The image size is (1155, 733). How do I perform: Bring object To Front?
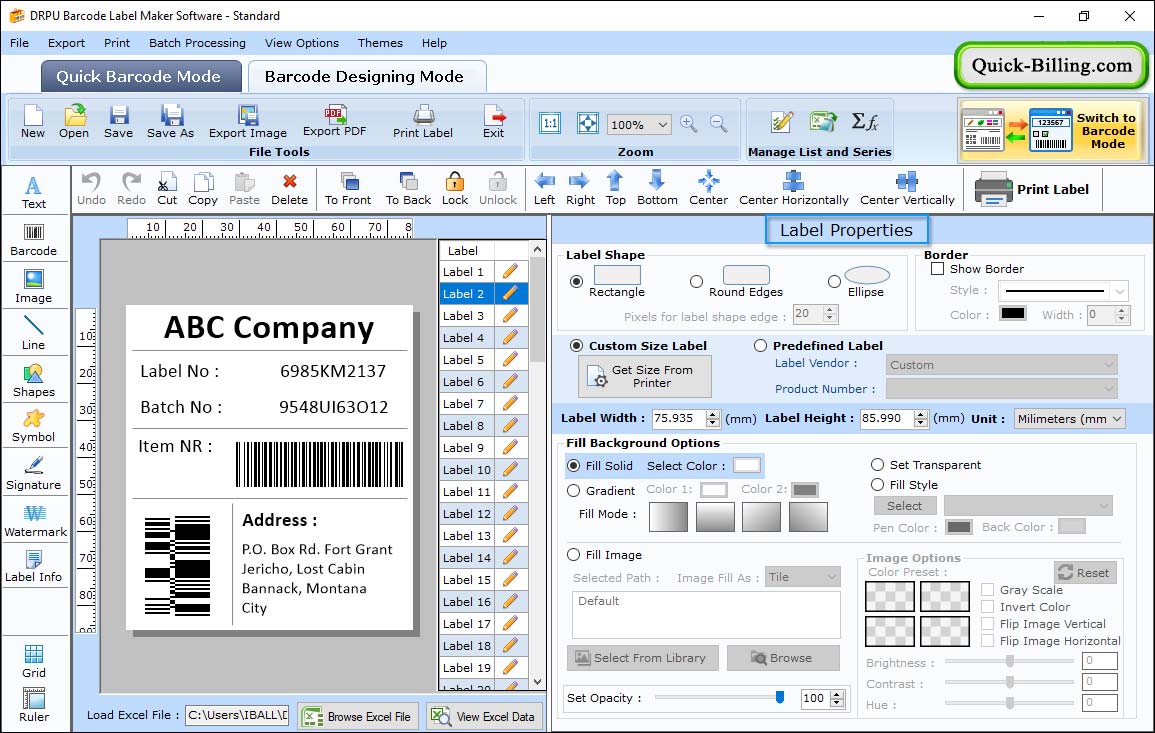(x=348, y=189)
